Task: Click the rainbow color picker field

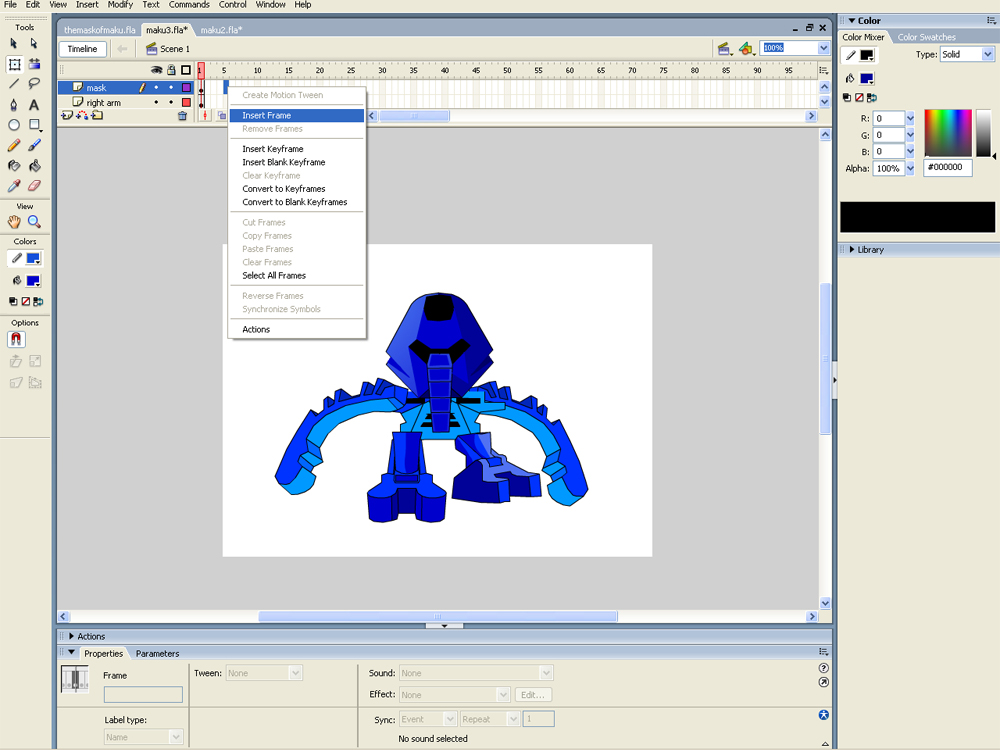Action: pyautogui.click(x=947, y=133)
